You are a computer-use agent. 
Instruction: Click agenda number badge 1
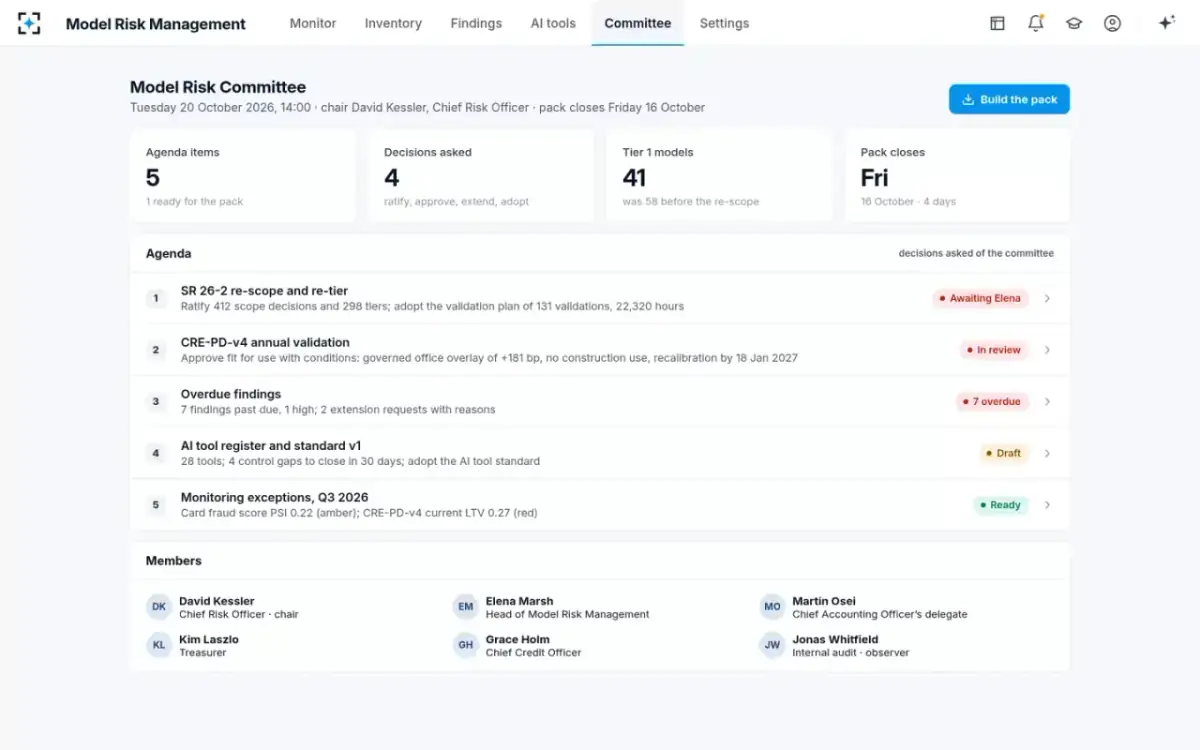coord(156,298)
